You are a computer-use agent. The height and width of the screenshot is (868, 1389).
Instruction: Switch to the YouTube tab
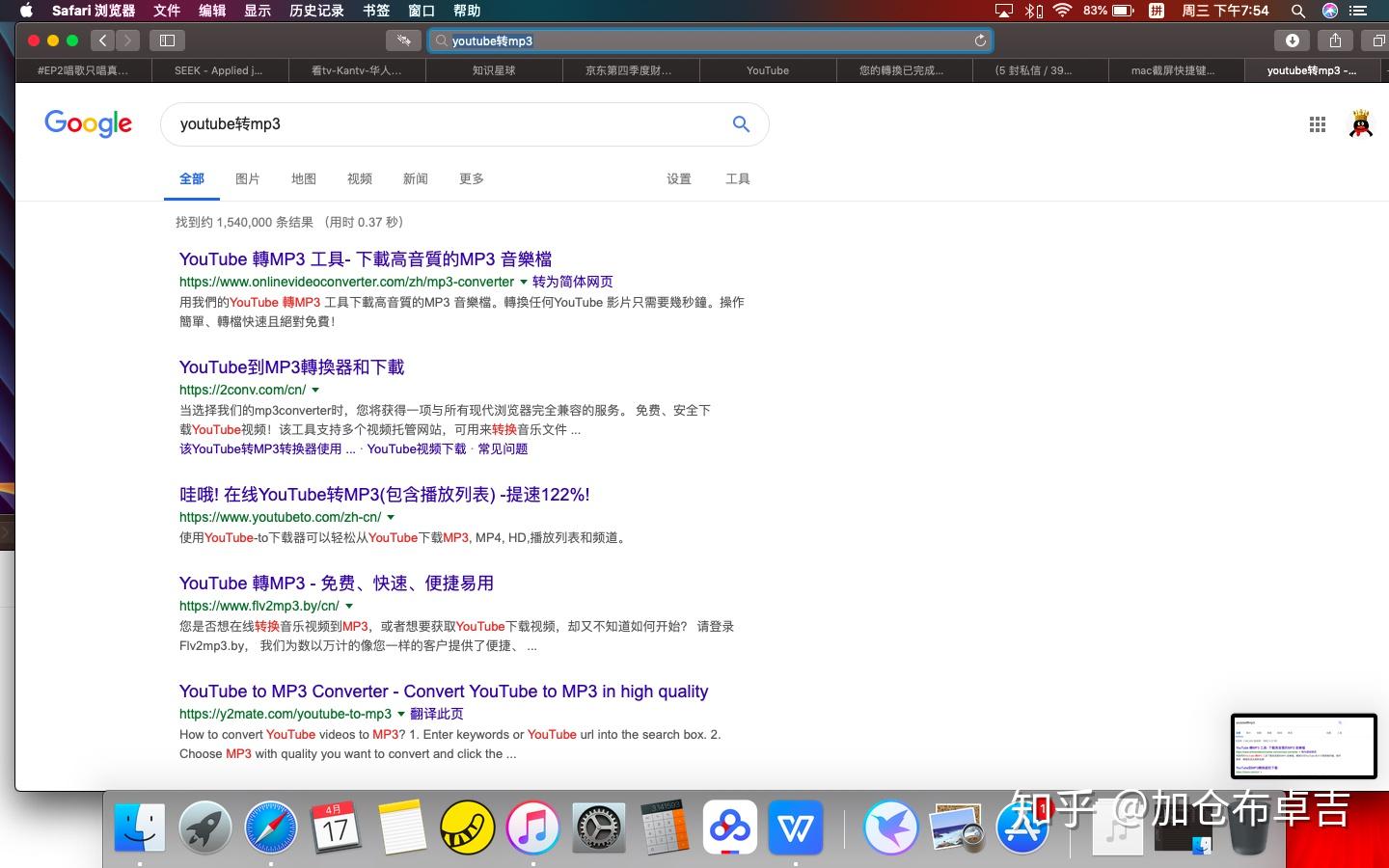click(768, 70)
